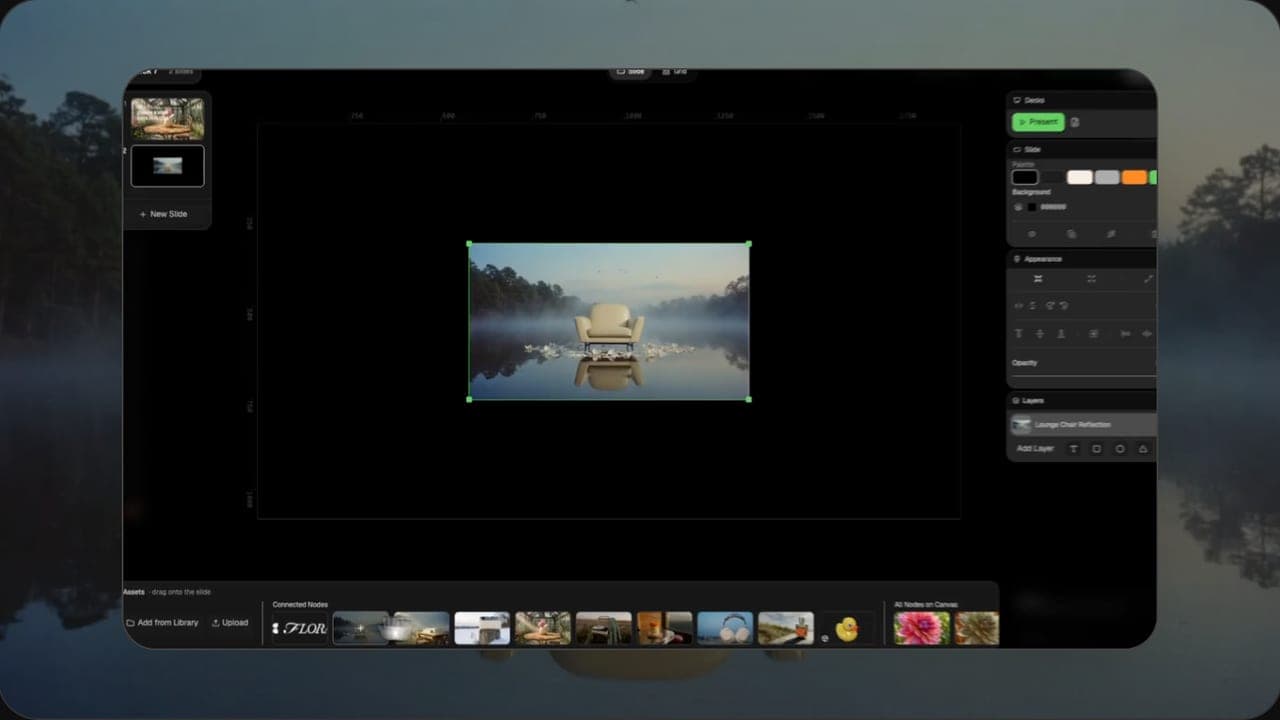Click Add from Library

tap(162, 623)
